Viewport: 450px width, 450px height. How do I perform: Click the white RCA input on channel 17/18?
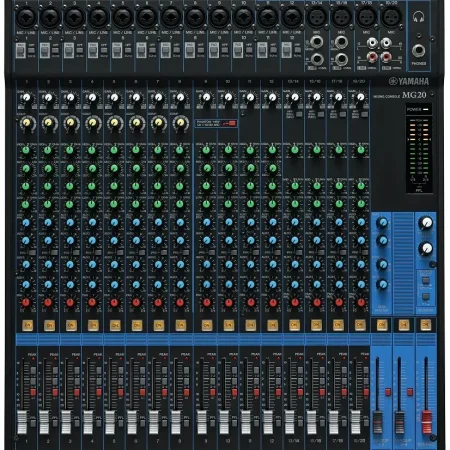pos(372,43)
